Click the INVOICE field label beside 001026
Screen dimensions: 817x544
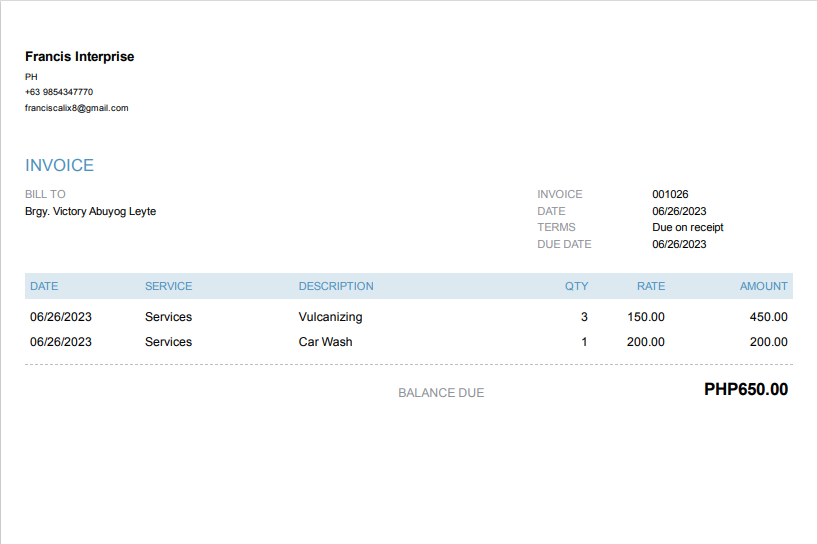click(x=560, y=194)
